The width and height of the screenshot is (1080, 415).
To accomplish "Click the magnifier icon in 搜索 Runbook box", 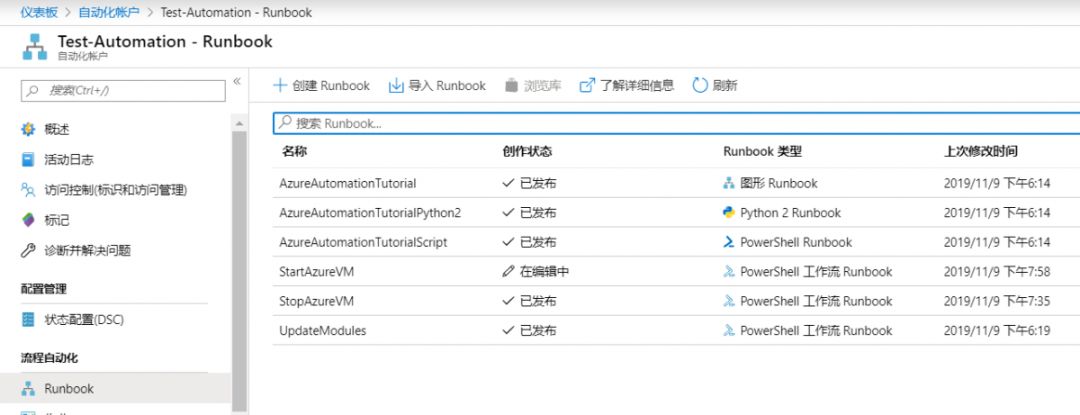I will coord(284,123).
